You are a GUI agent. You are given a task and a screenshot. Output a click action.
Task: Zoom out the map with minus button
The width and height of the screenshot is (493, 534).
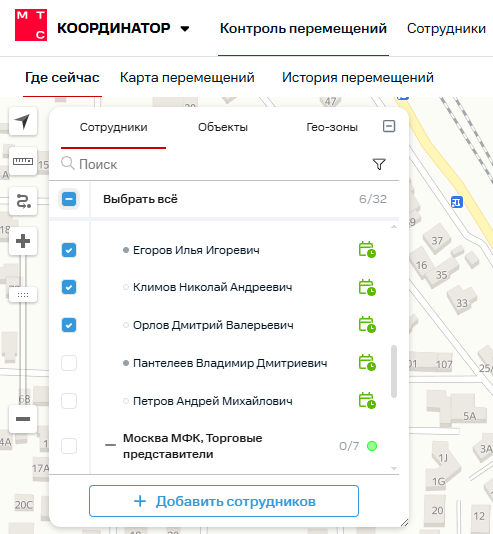(x=23, y=419)
